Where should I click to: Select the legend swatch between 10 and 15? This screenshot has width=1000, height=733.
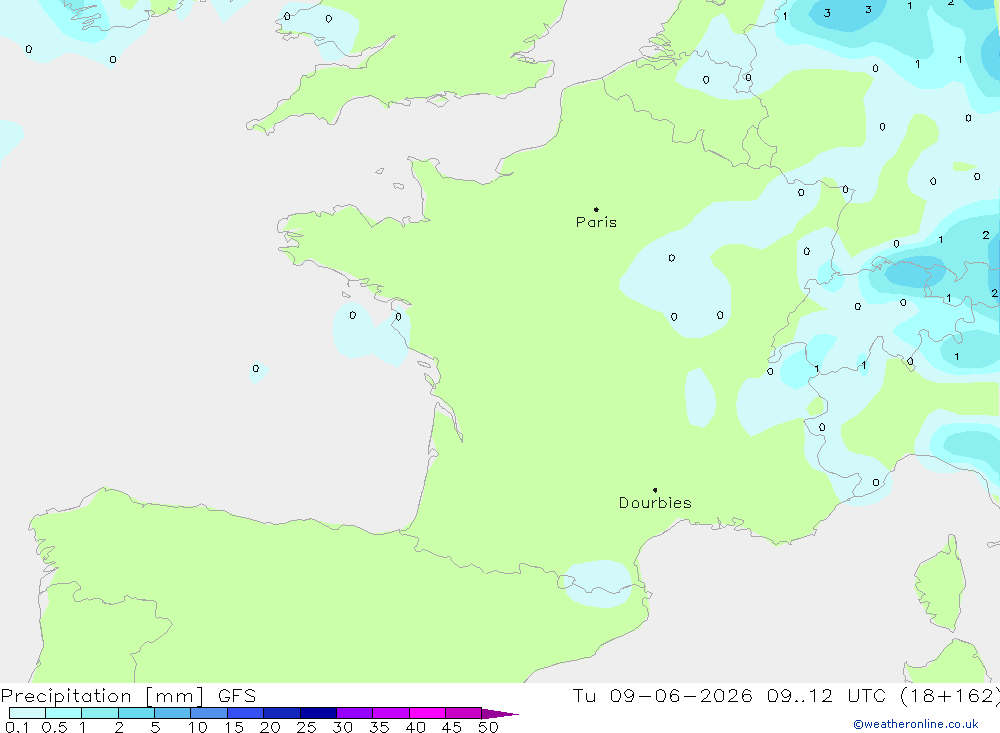[x=209, y=713]
